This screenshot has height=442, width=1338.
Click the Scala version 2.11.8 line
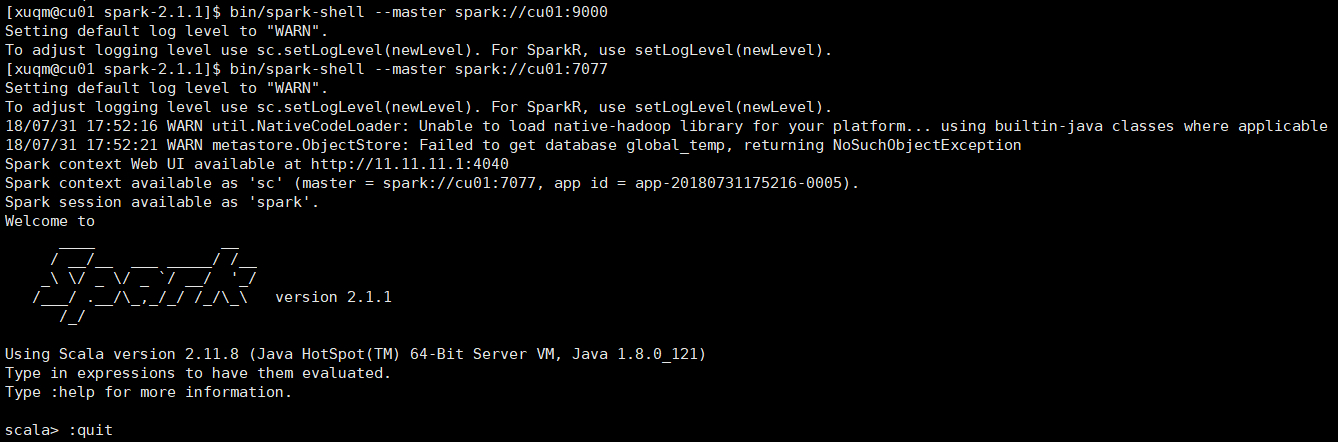[x=355, y=354]
